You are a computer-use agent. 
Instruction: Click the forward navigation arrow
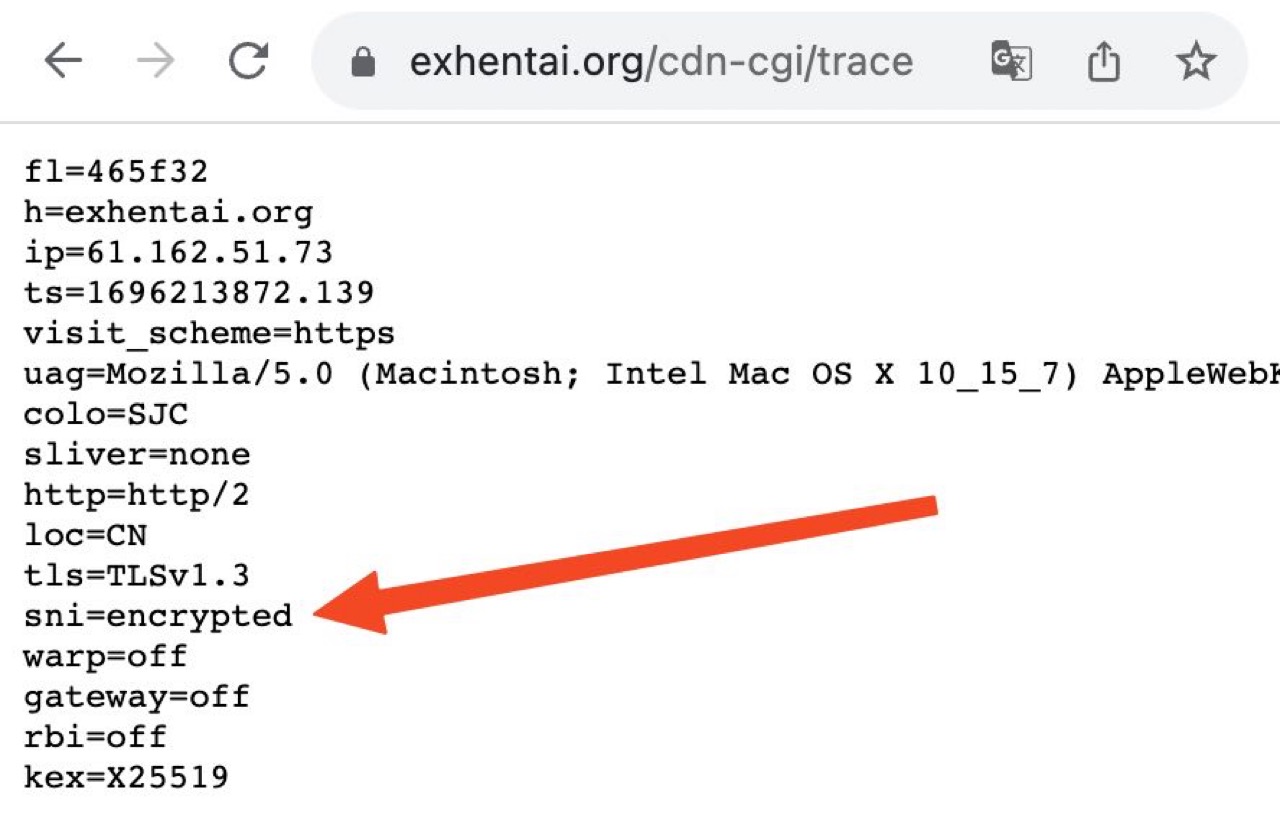pos(155,63)
